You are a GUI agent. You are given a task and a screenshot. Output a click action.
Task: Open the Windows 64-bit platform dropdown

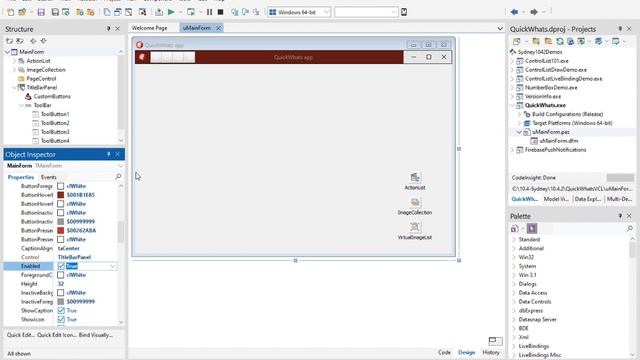pyautogui.click(x=326, y=12)
